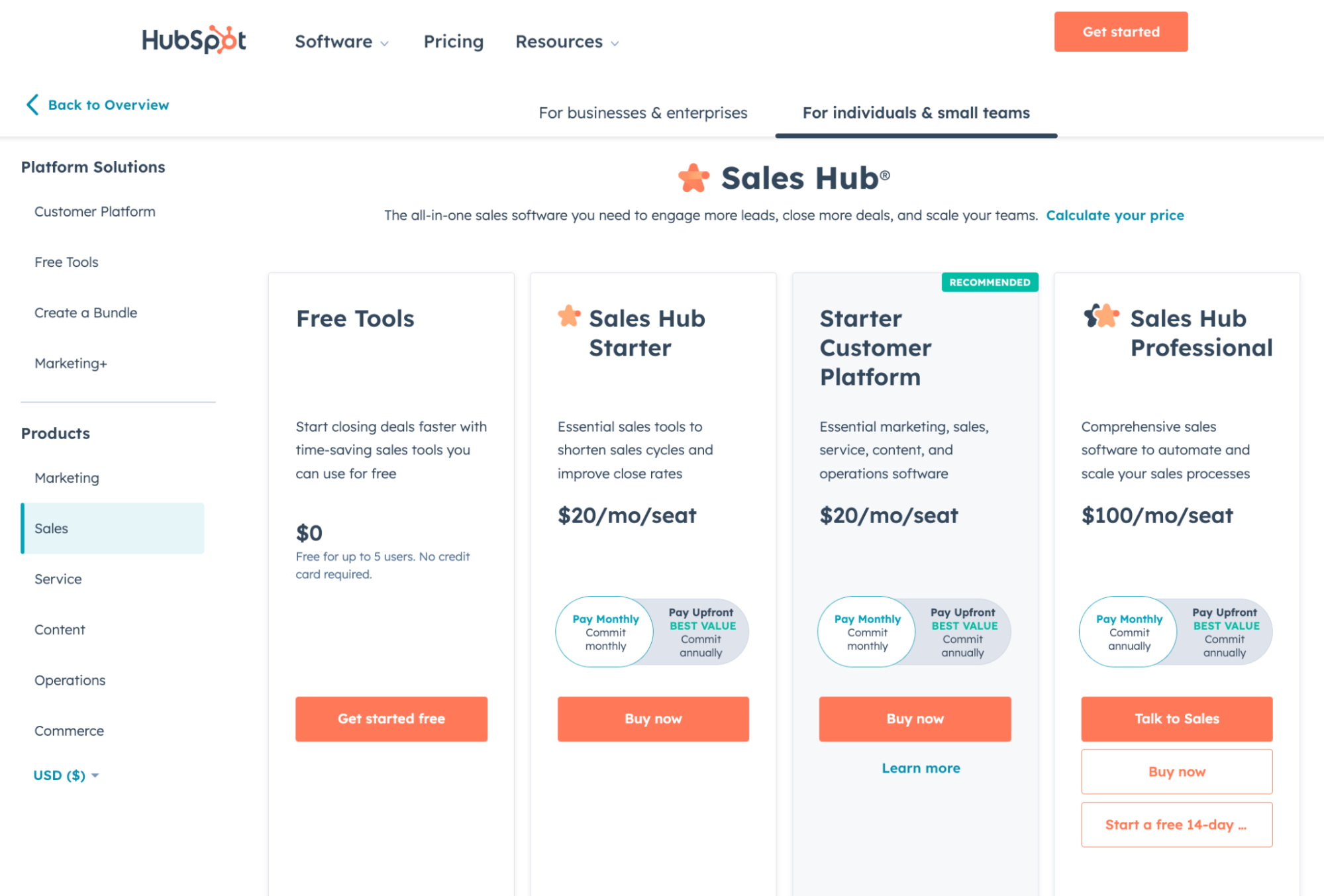Viewport: 1324px width, 896px height.
Task: Click the RECOMMENDED badge
Action: tap(990, 283)
